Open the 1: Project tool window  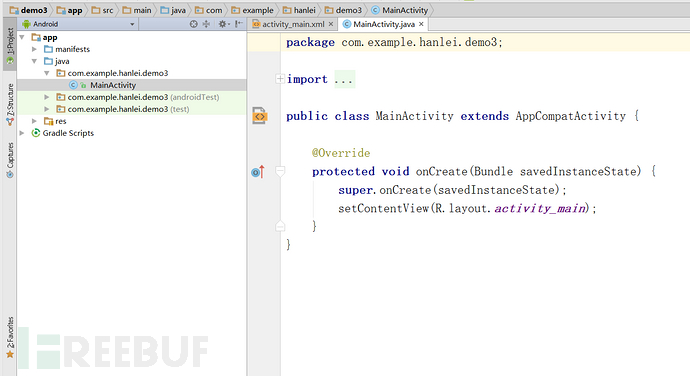coord(10,45)
